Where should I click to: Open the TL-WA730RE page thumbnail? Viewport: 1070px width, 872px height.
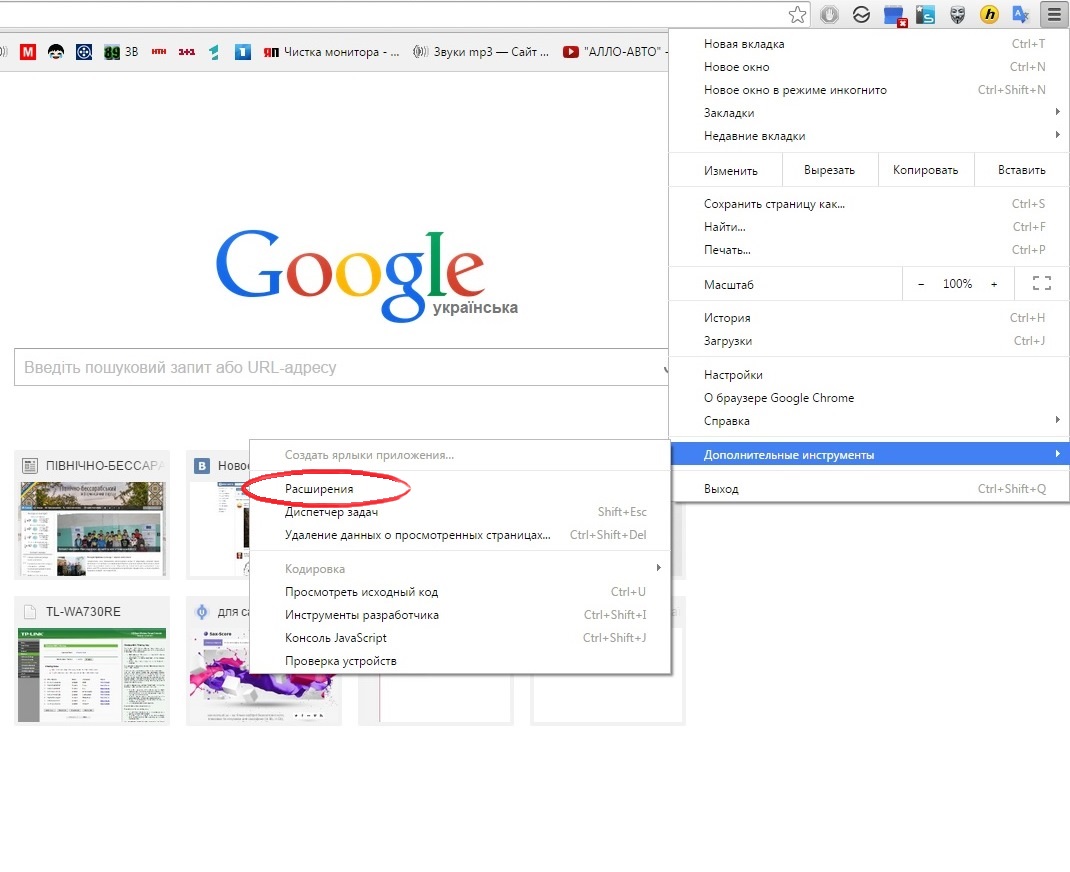pyautogui.click(x=92, y=660)
